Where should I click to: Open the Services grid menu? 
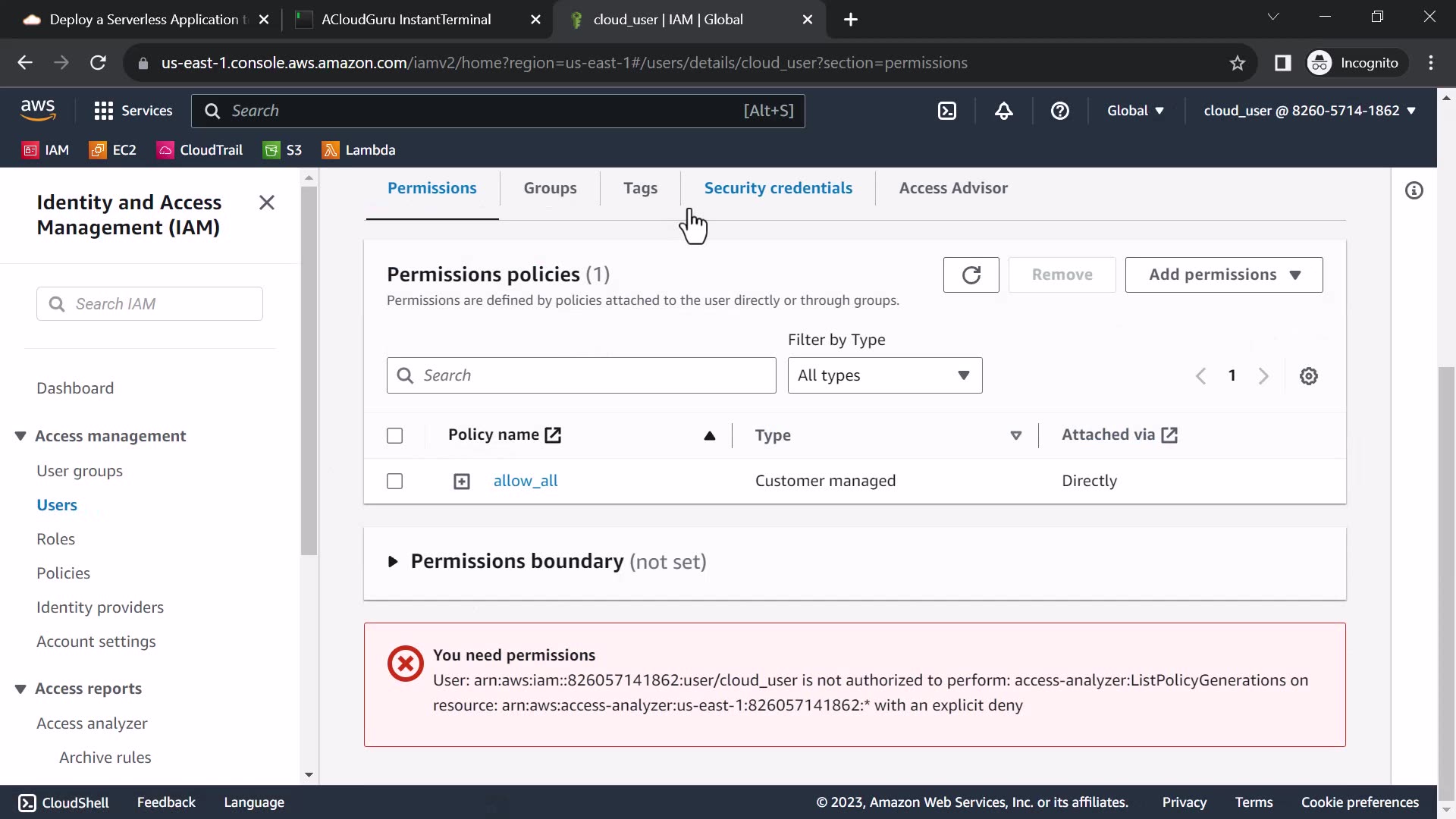133,111
